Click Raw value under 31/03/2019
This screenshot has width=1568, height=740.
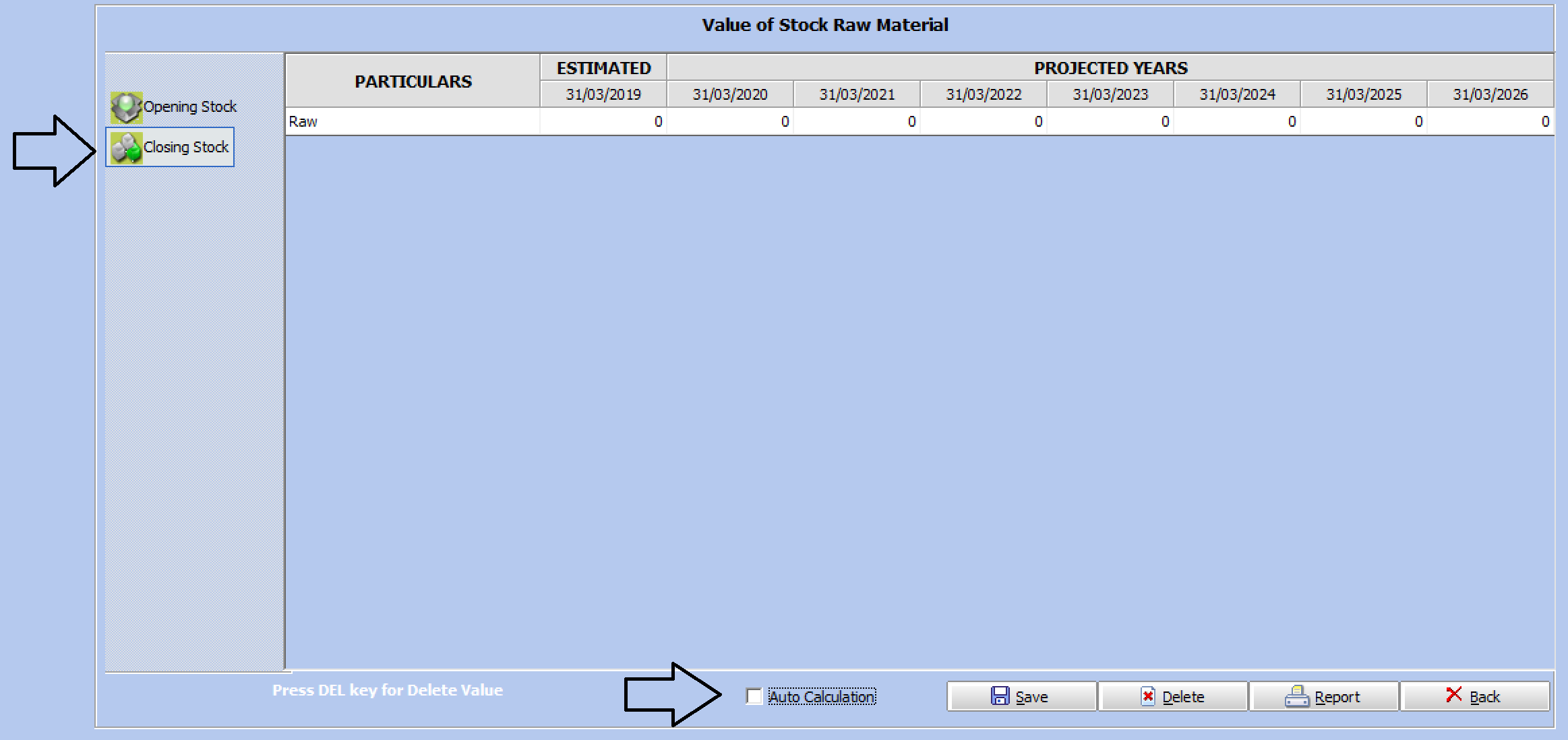(x=603, y=122)
